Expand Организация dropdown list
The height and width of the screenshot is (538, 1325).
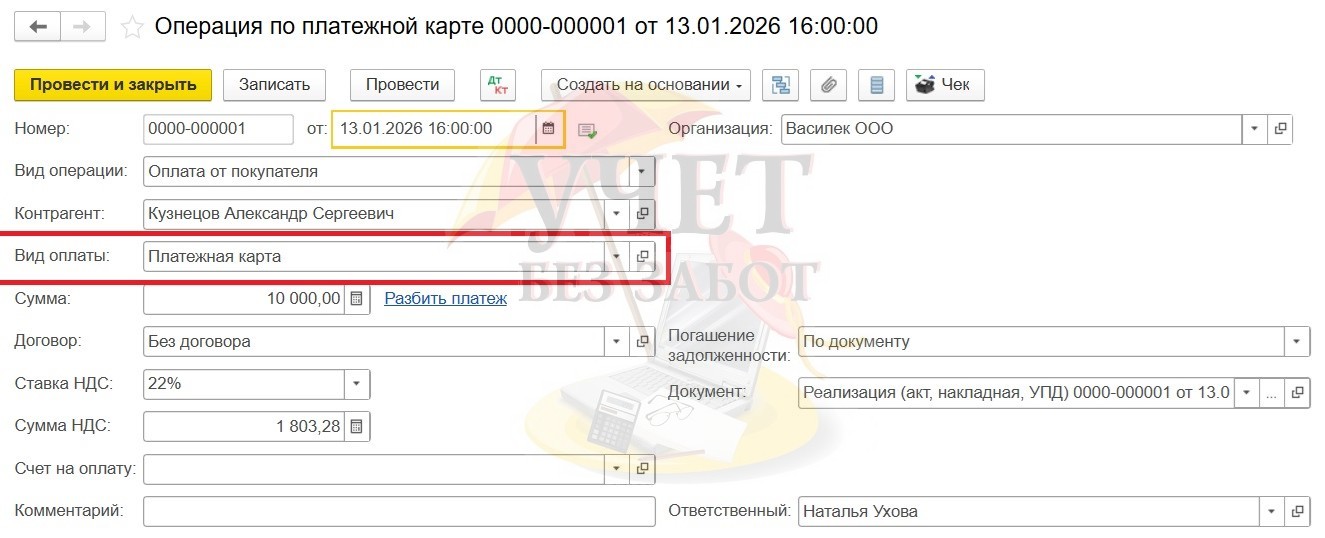click(x=1255, y=129)
